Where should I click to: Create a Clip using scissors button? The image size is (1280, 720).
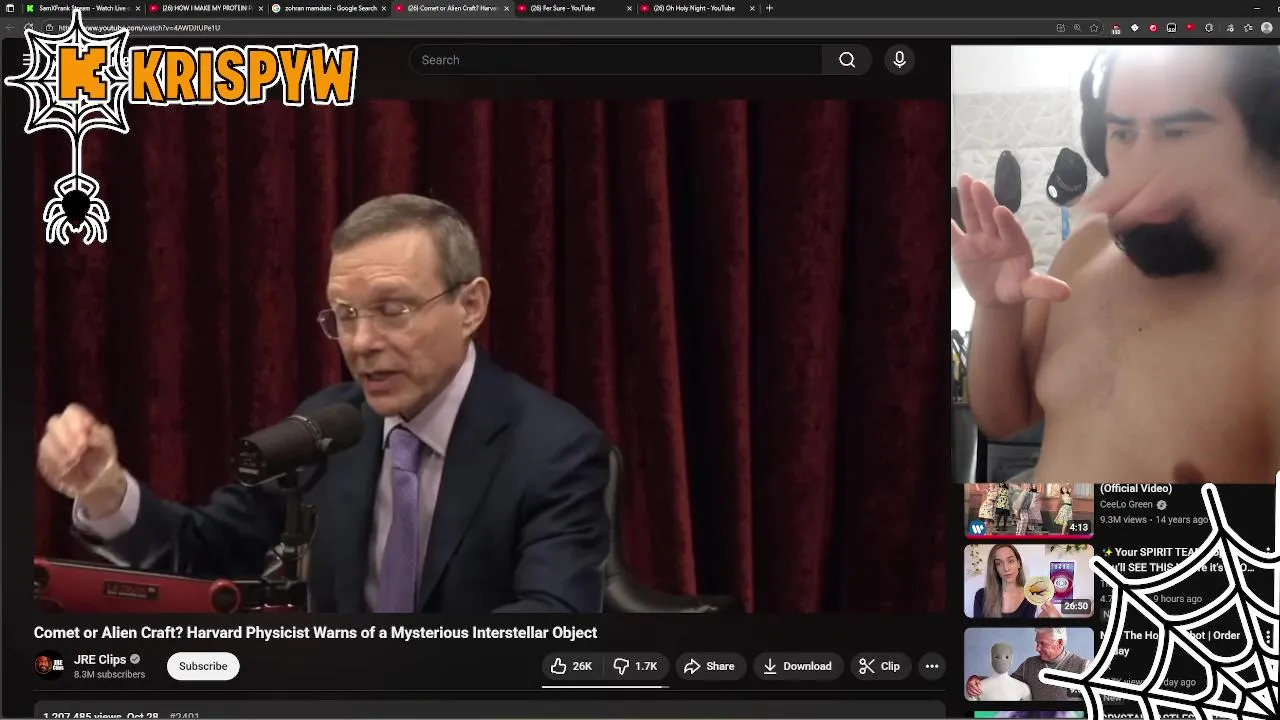(880, 666)
